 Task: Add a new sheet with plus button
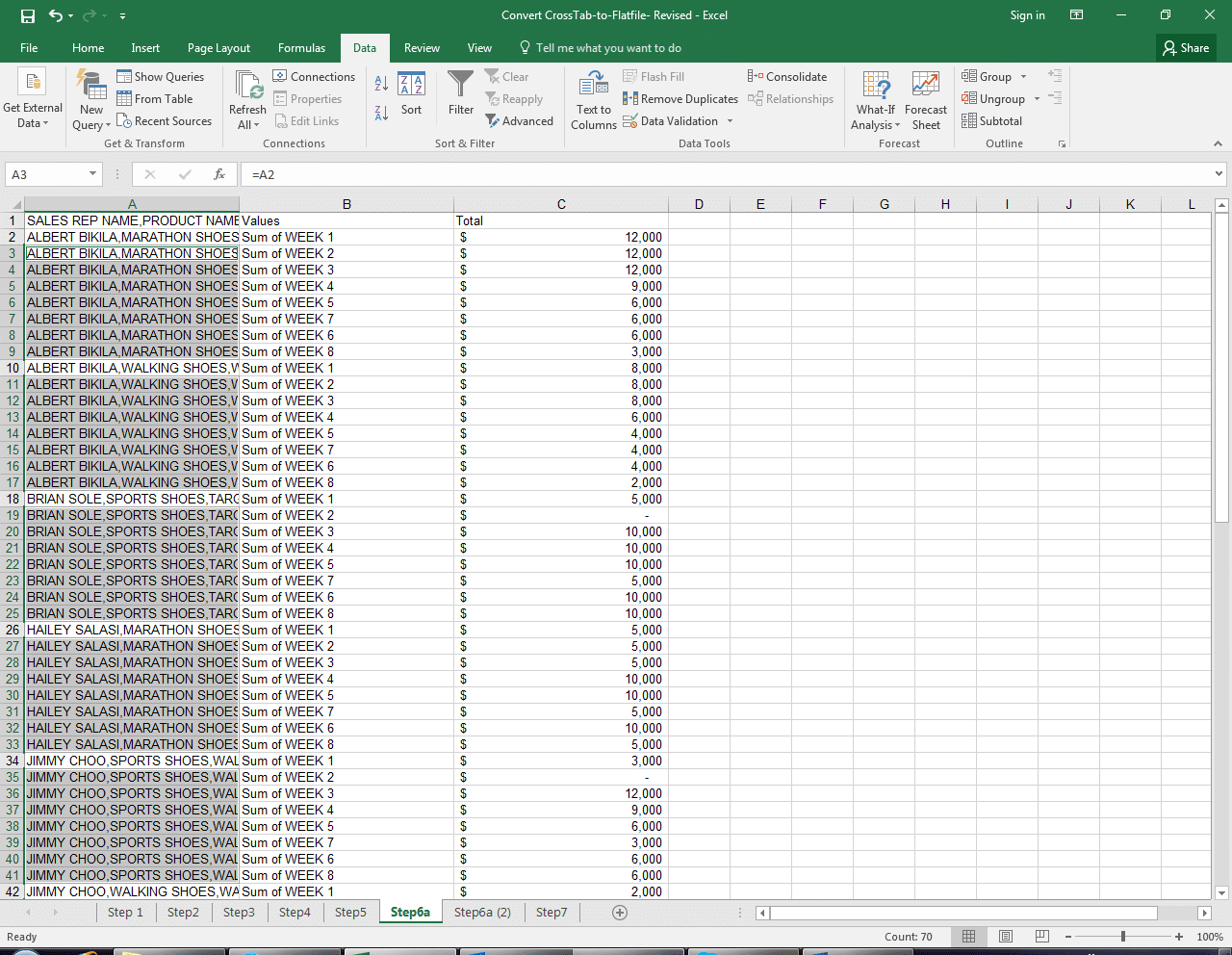click(620, 913)
